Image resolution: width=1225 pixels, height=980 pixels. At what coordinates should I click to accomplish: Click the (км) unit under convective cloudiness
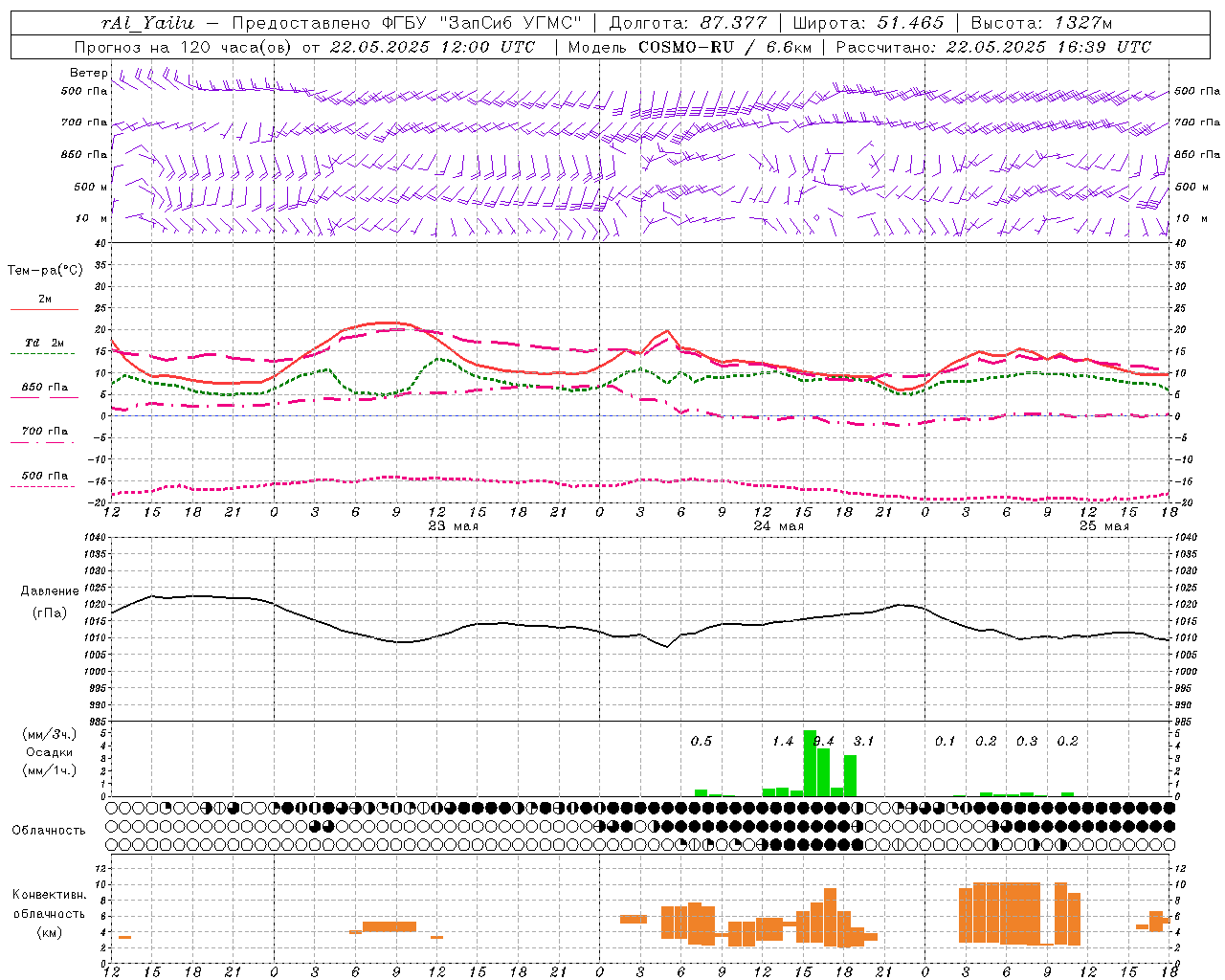pos(50,932)
